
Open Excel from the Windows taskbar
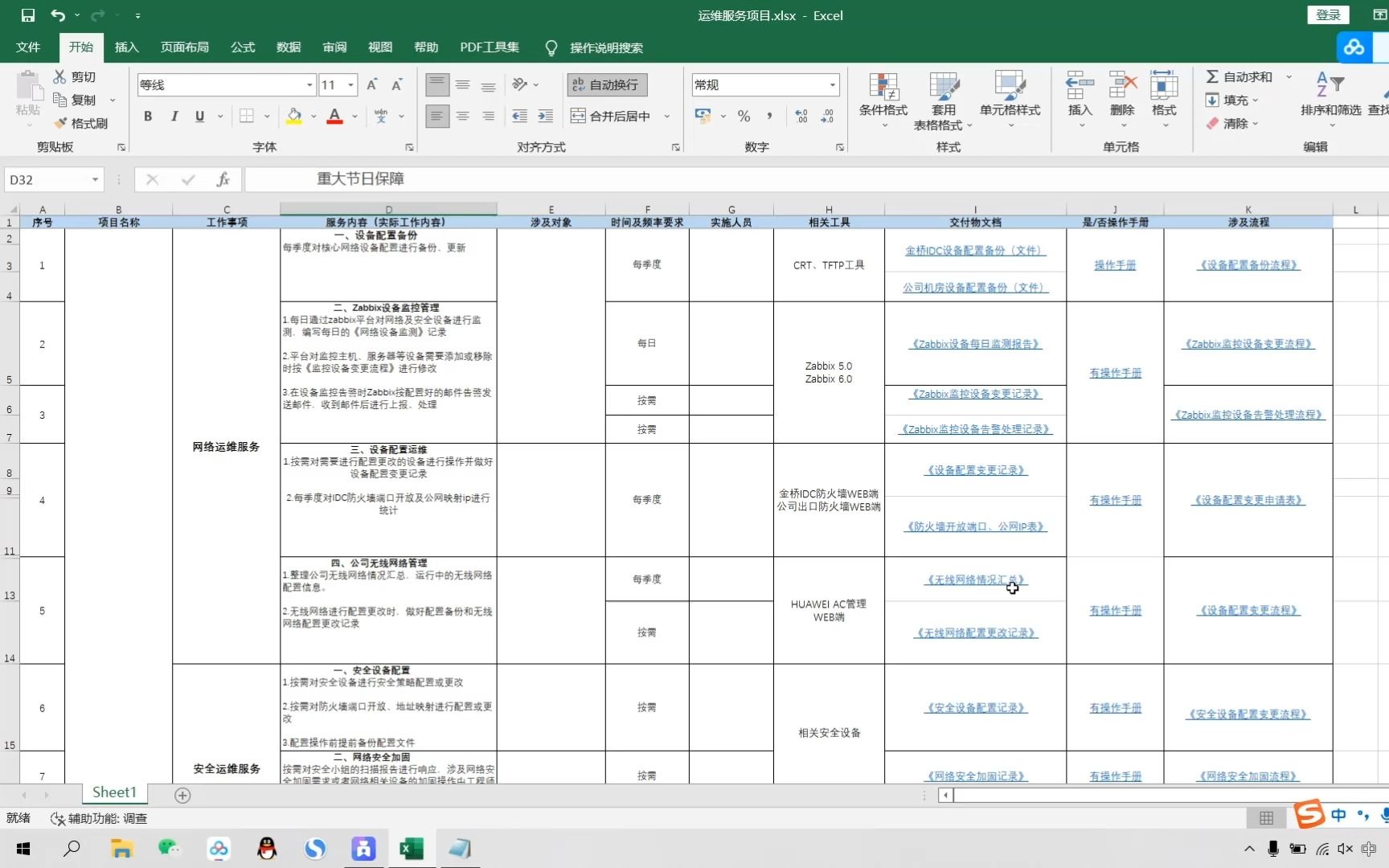pyautogui.click(x=412, y=848)
